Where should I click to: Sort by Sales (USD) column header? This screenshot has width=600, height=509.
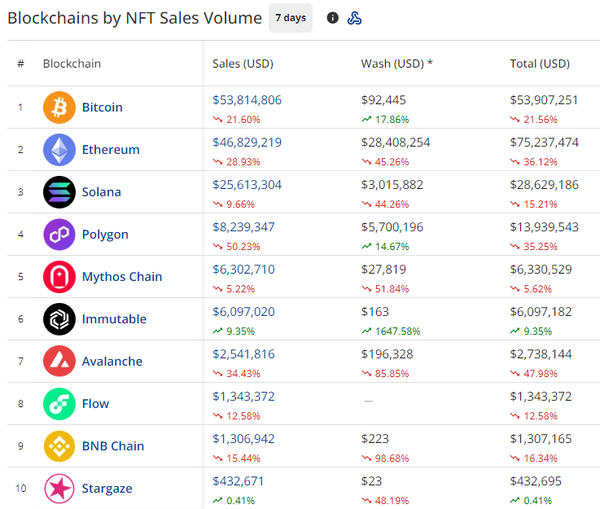(x=242, y=64)
